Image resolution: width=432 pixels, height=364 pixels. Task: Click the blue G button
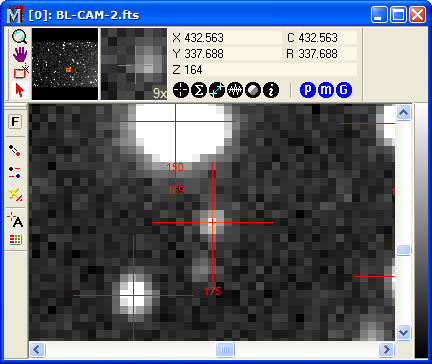(344, 90)
